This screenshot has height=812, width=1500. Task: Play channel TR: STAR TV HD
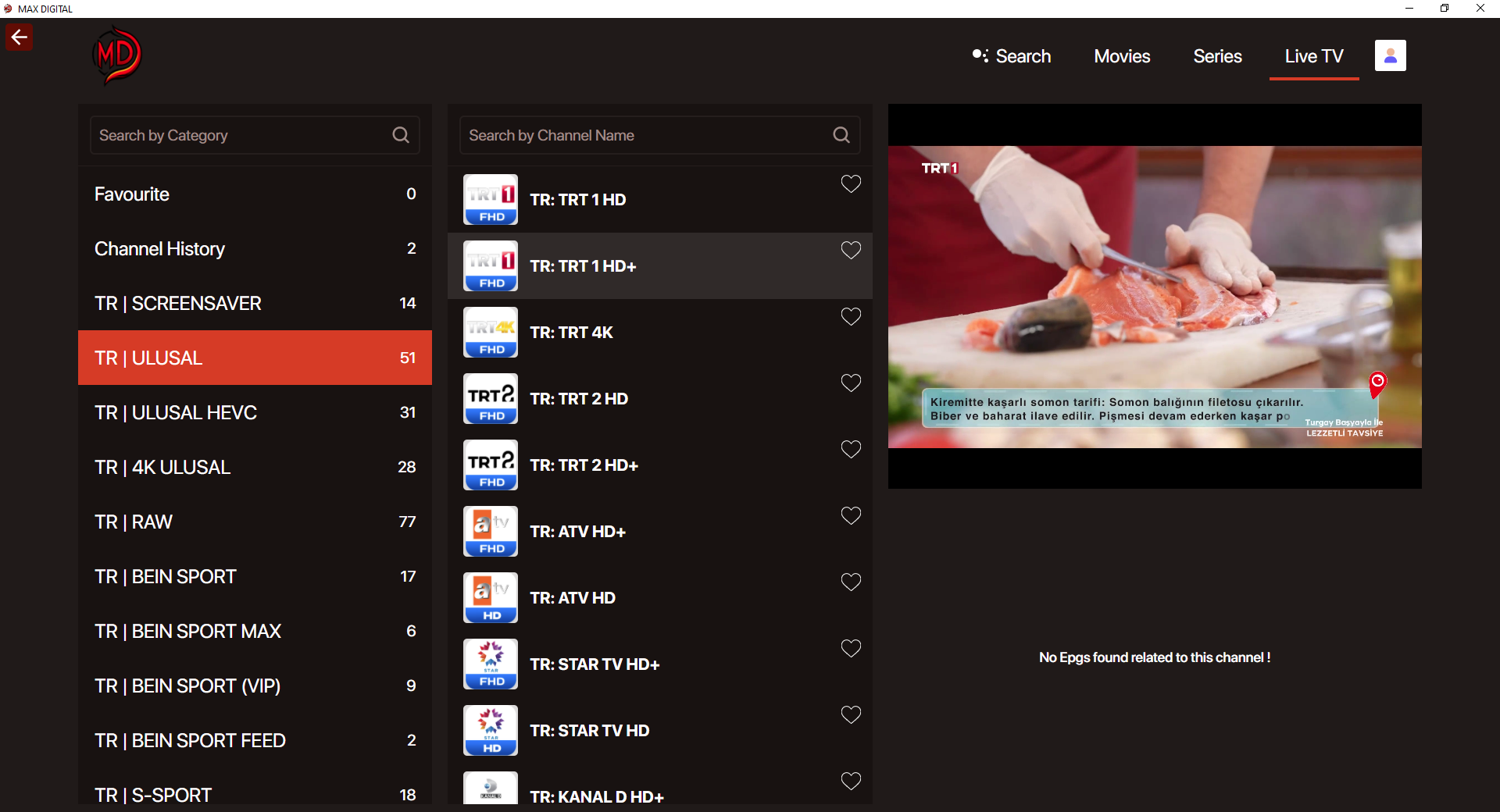pyautogui.click(x=660, y=731)
